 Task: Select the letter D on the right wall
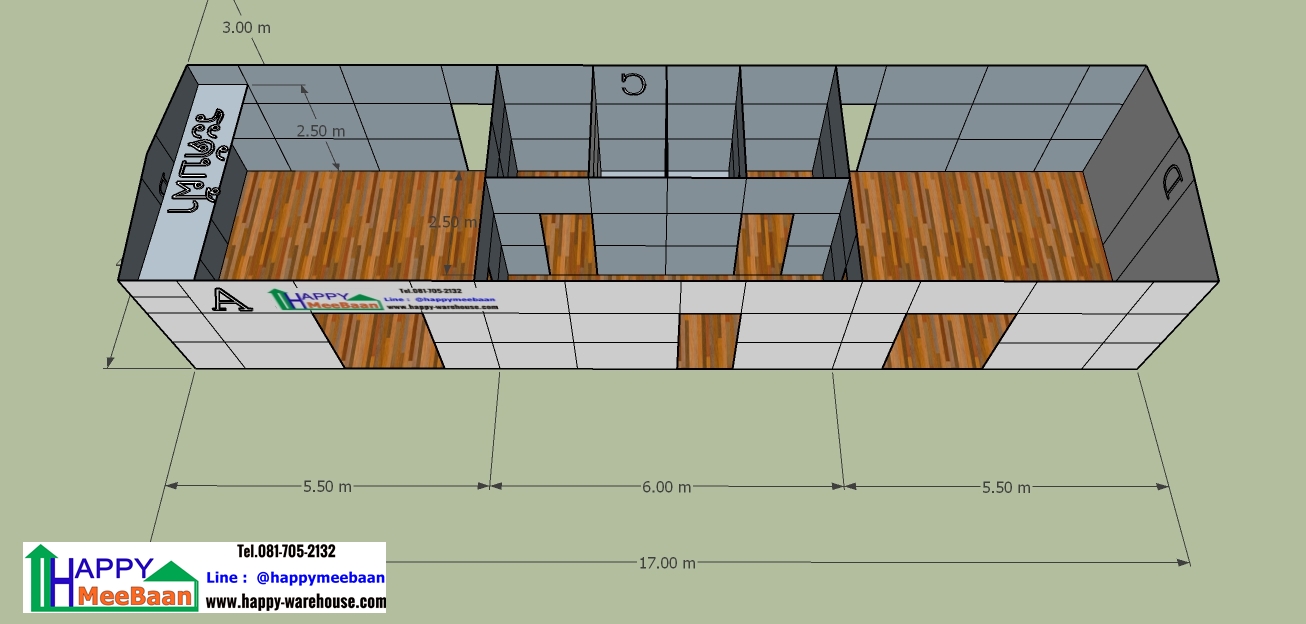point(1171,182)
